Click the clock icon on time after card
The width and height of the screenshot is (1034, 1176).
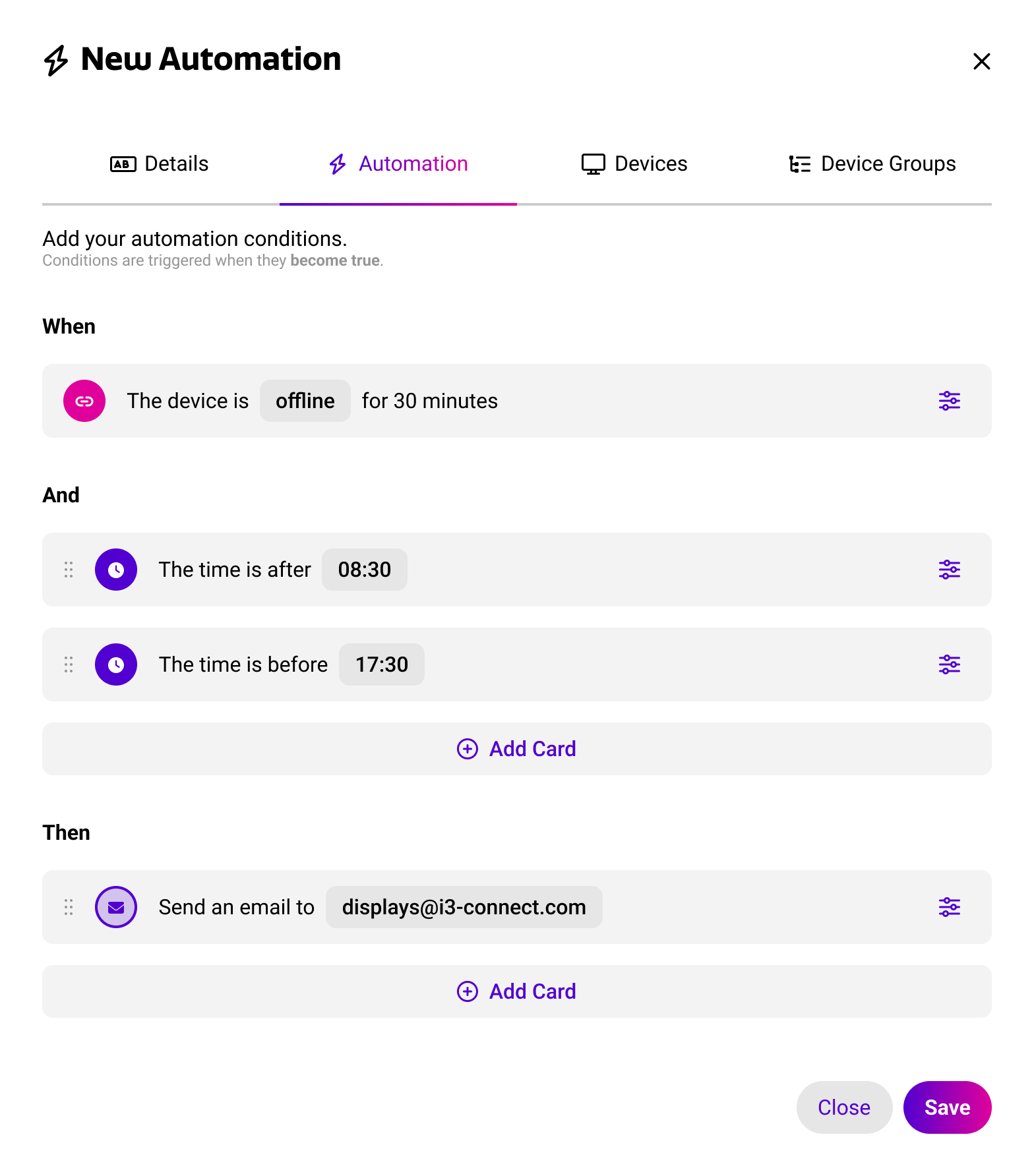[116, 570]
